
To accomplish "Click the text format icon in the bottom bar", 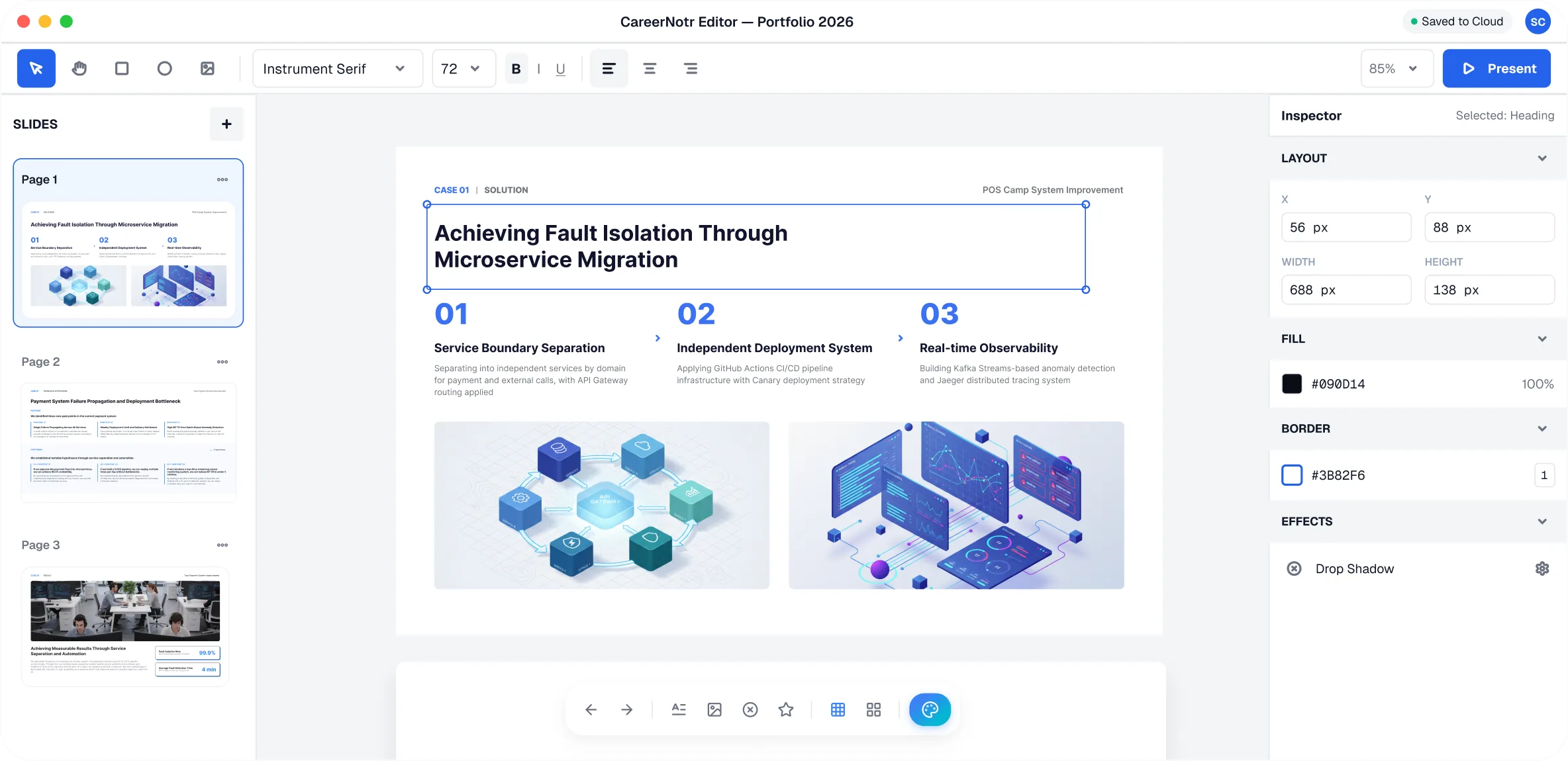I will 679,709.
